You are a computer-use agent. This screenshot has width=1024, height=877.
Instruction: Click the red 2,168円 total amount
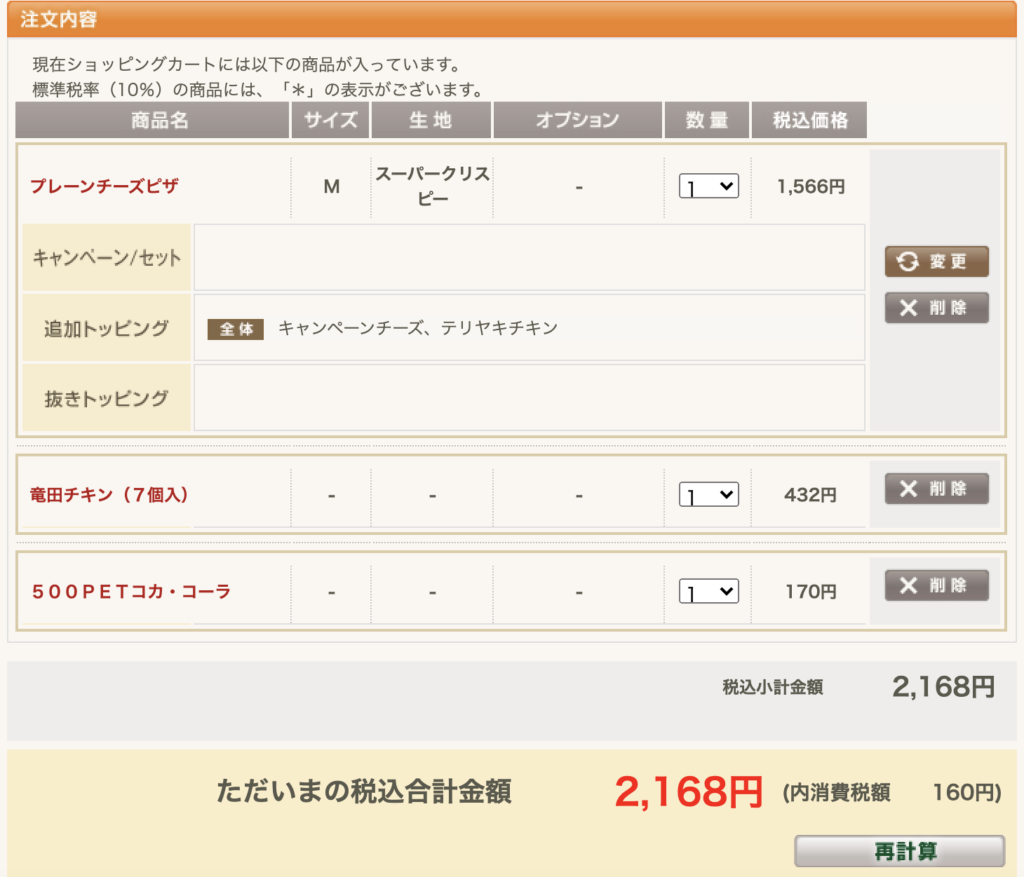click(x=688, y=792)
